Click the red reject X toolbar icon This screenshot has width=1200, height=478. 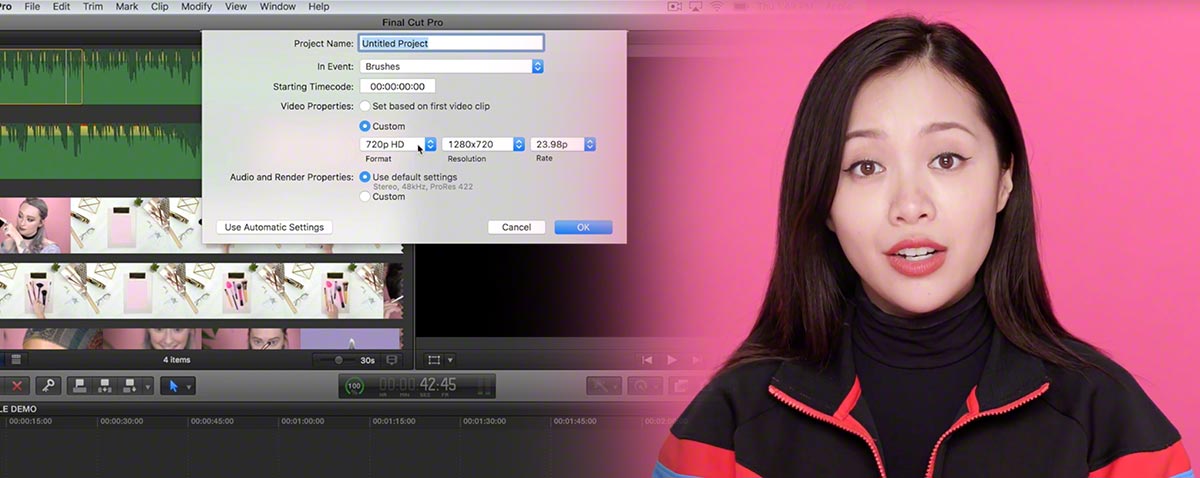click(17, 385)
